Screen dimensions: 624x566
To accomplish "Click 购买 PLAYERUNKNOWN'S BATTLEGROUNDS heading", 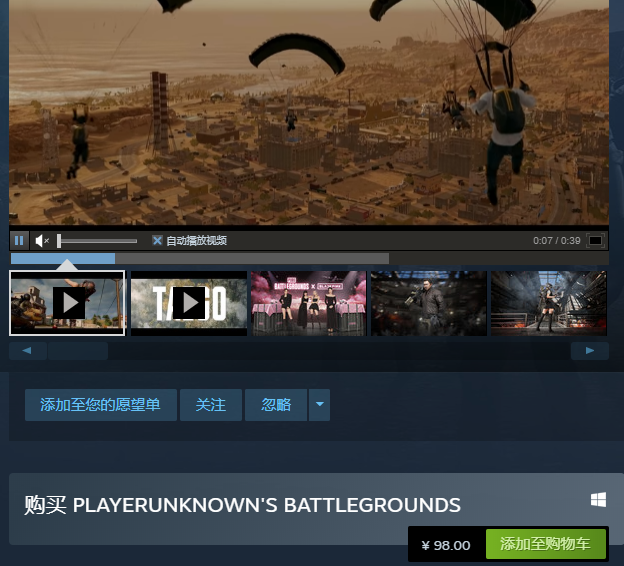I will pos(242,505).
